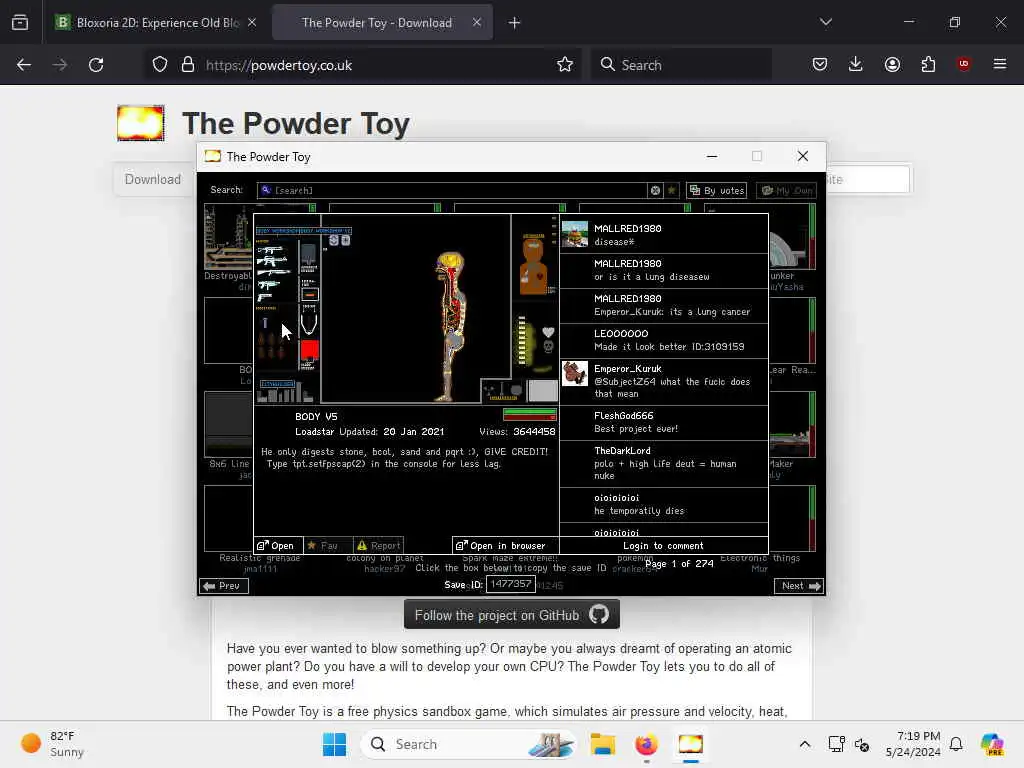The width and height of the screenshot is (1024, 768).
Task: Open the tracking protection shield icon
Action: tap(160, 65)
